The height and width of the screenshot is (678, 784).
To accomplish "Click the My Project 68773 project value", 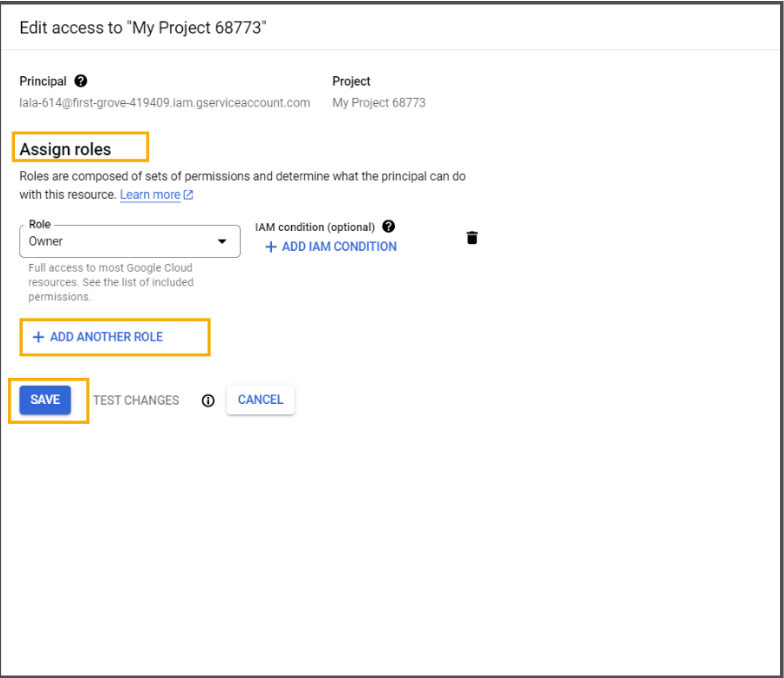I will pyautogui.click(x=379, y=103).
